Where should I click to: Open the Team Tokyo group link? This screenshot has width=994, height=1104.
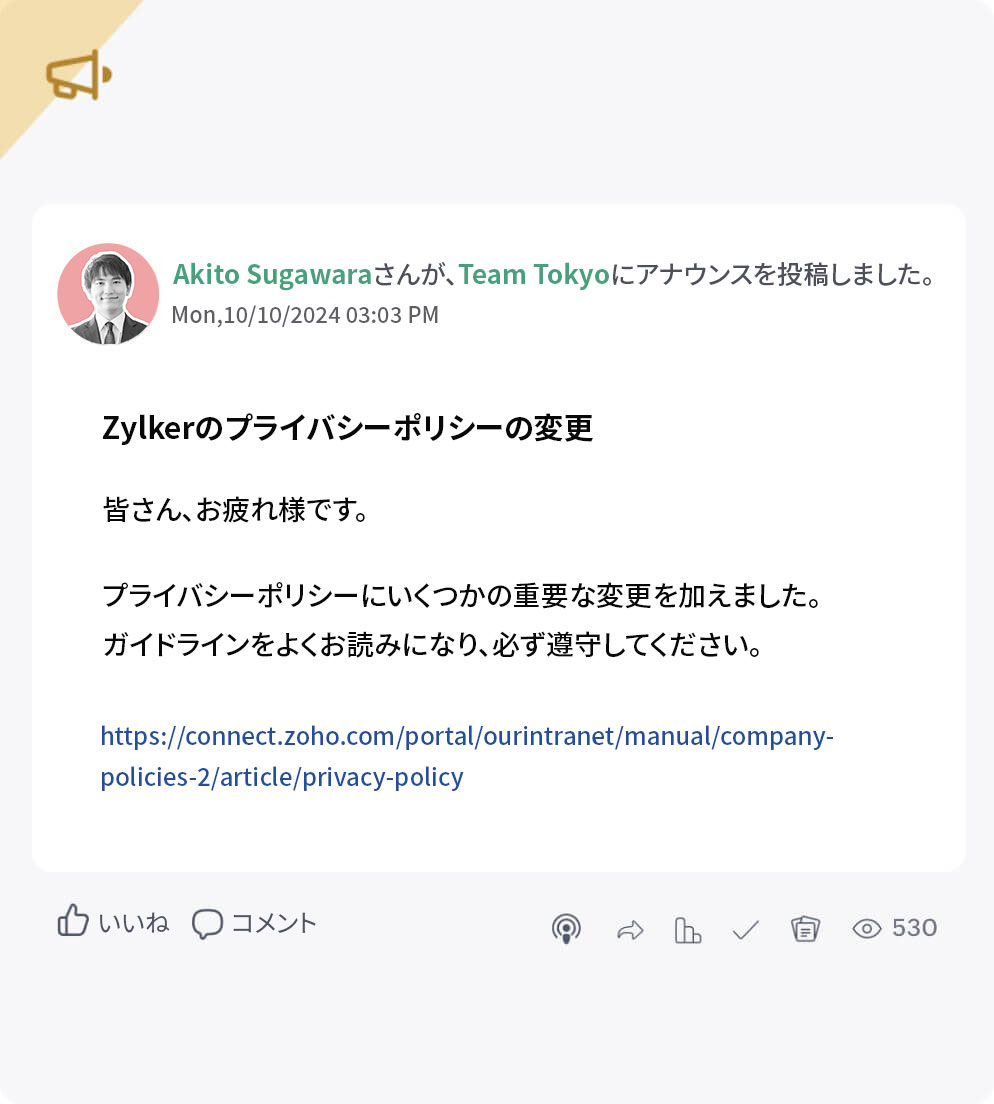point(531,274)
